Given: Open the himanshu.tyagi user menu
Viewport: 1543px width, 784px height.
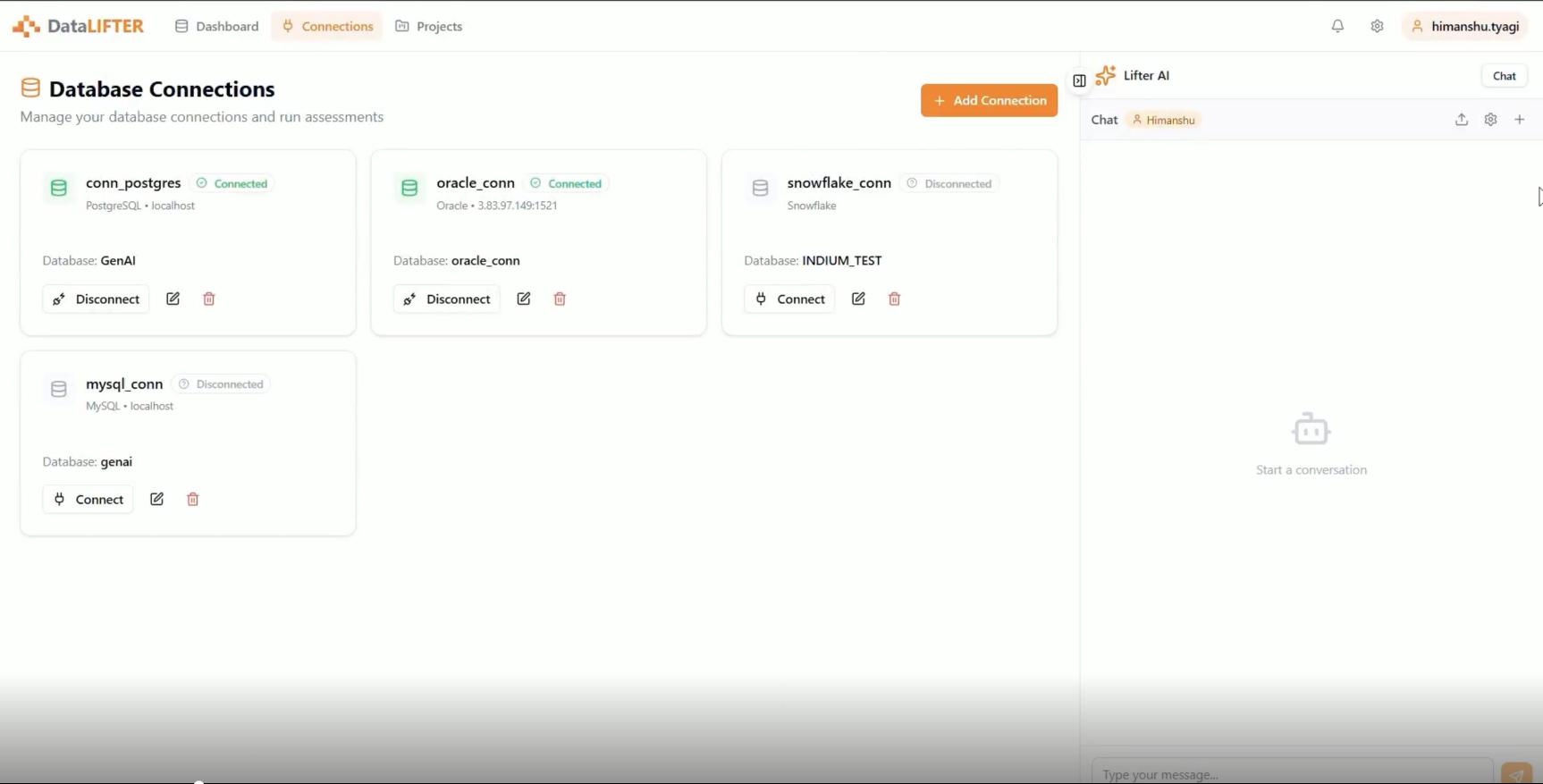Looking at the screenshot, I should tap(1466, 26).
